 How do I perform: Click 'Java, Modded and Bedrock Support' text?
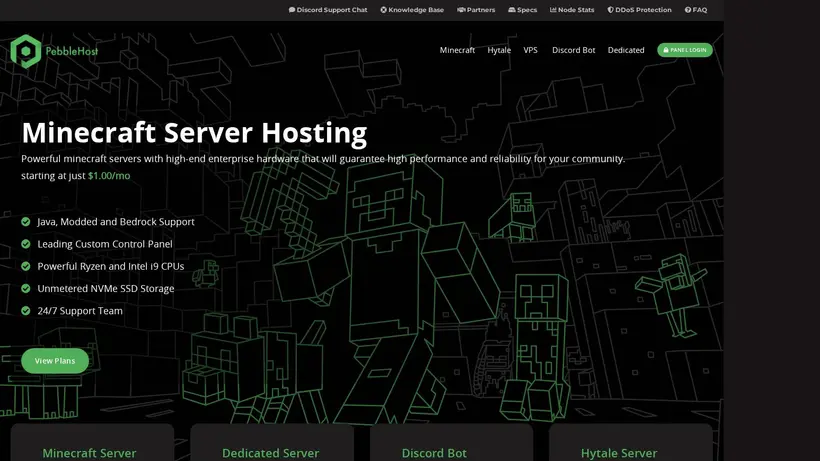pyautogui.click(x=116, y=222)
